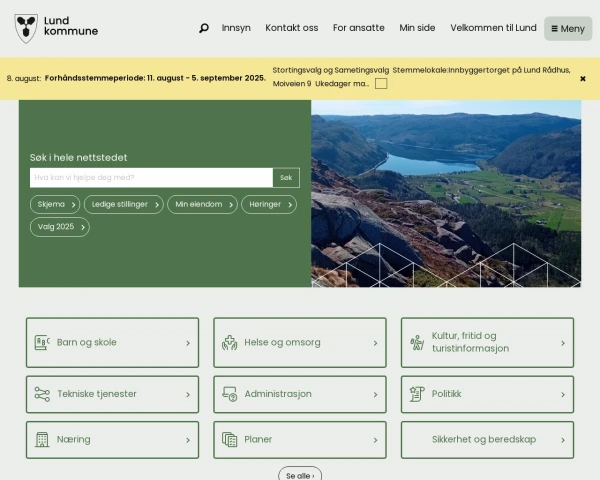Click the Planer documents icon
The height and width of the screenshot is (480, 600).
point(229,439)
